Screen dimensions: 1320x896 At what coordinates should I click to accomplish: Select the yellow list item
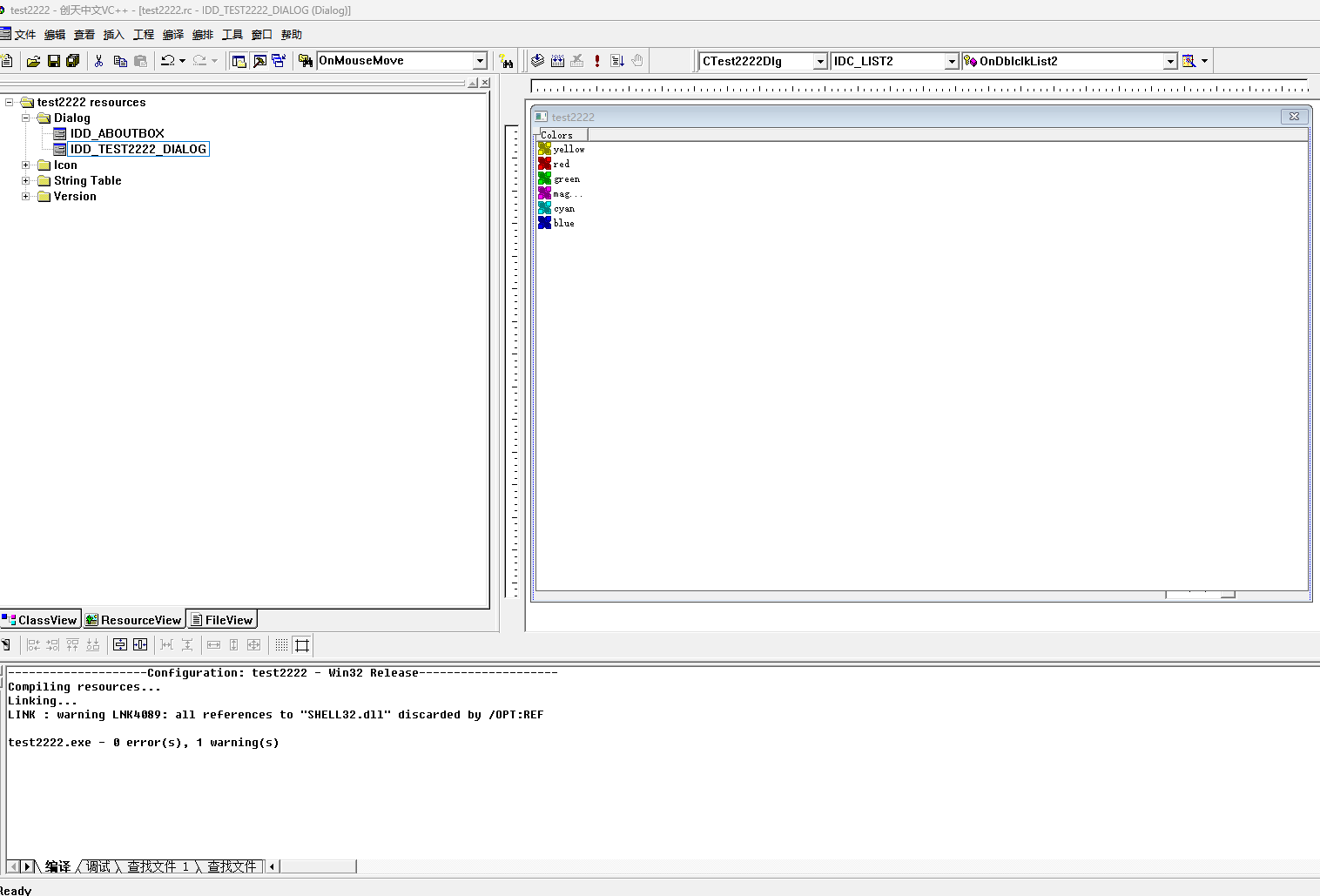point(562,150)
